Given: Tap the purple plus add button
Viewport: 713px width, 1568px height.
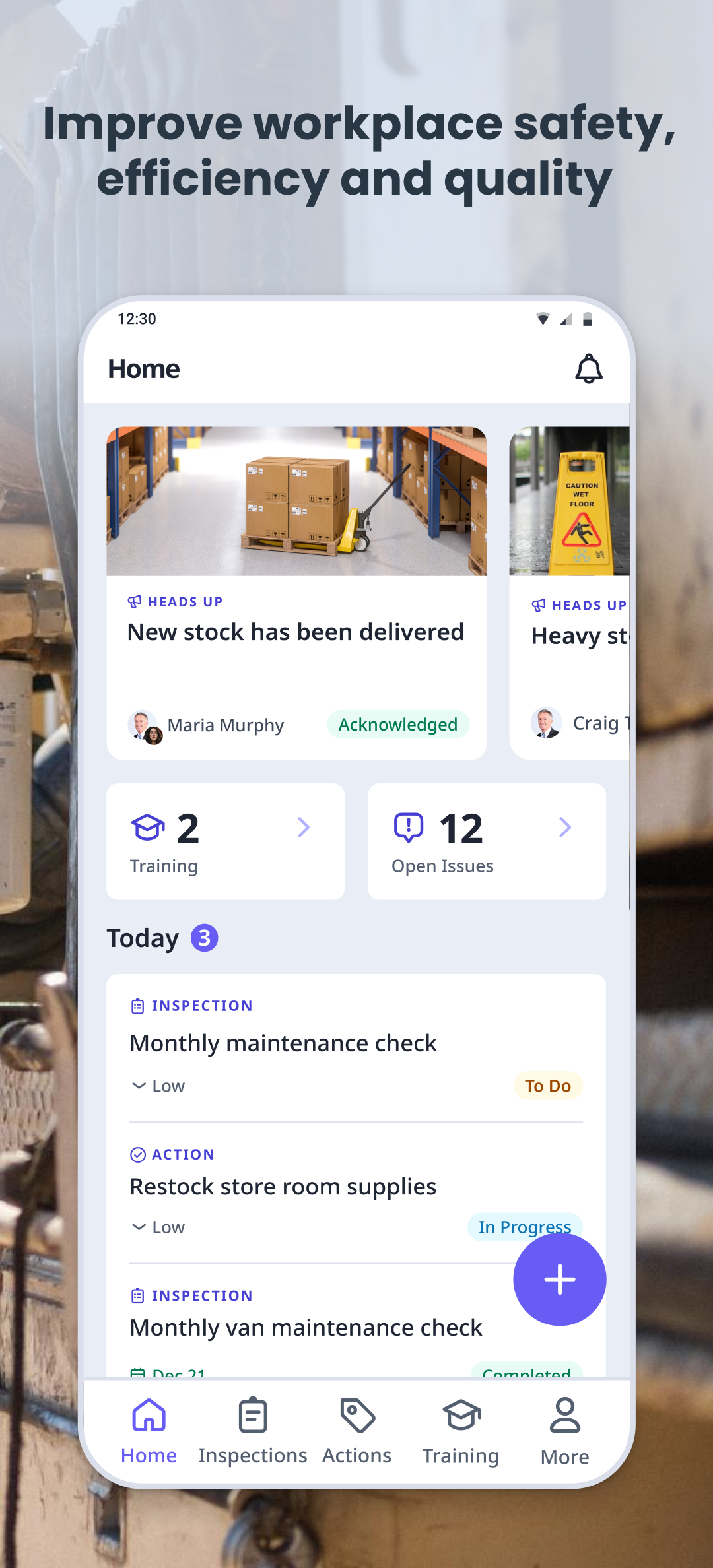Looking at the screenshot, I should point(559,1280).
